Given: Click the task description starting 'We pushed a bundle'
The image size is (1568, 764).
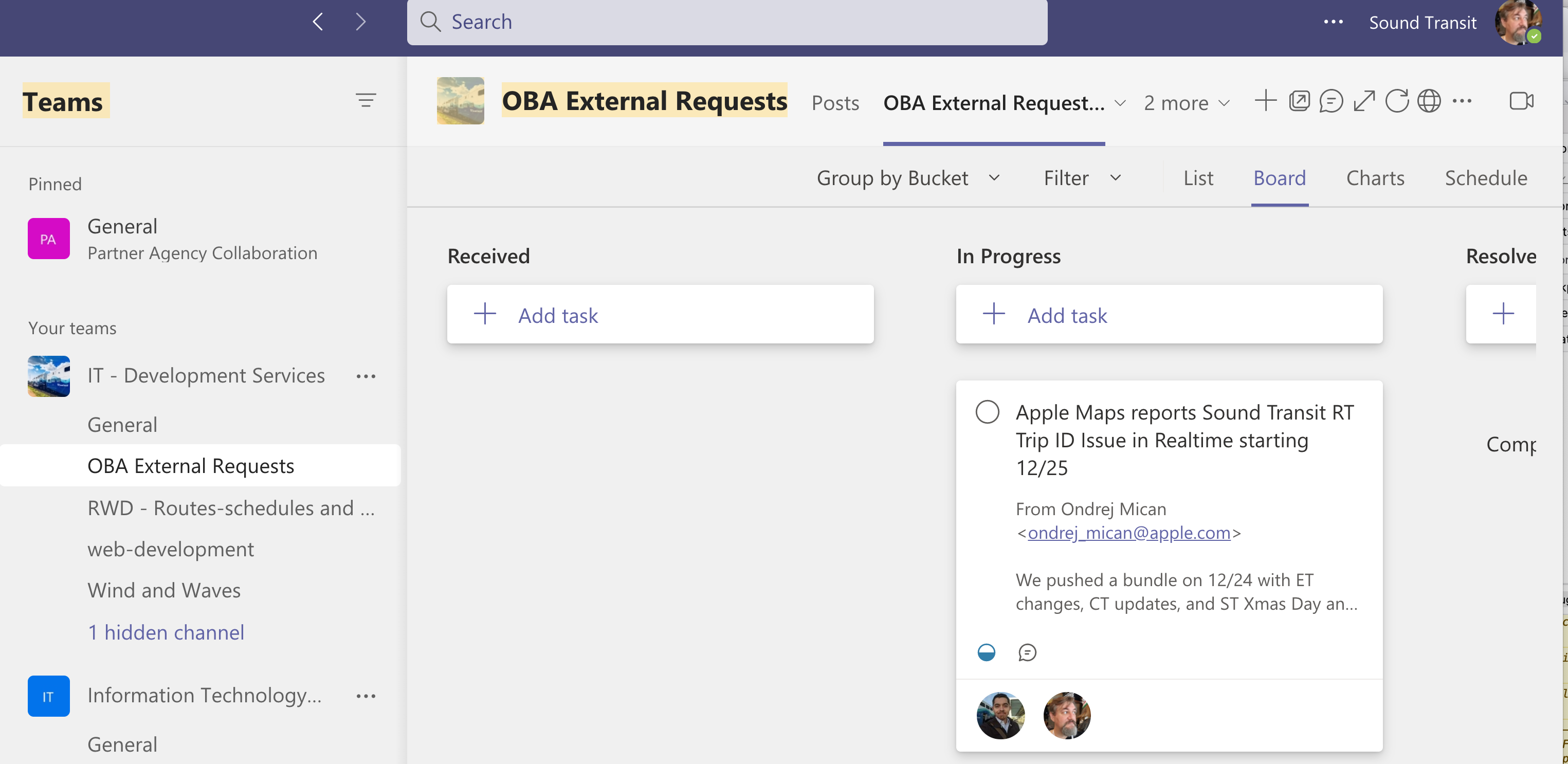Looking at the screenshot, I should (x=1187, y=591).
